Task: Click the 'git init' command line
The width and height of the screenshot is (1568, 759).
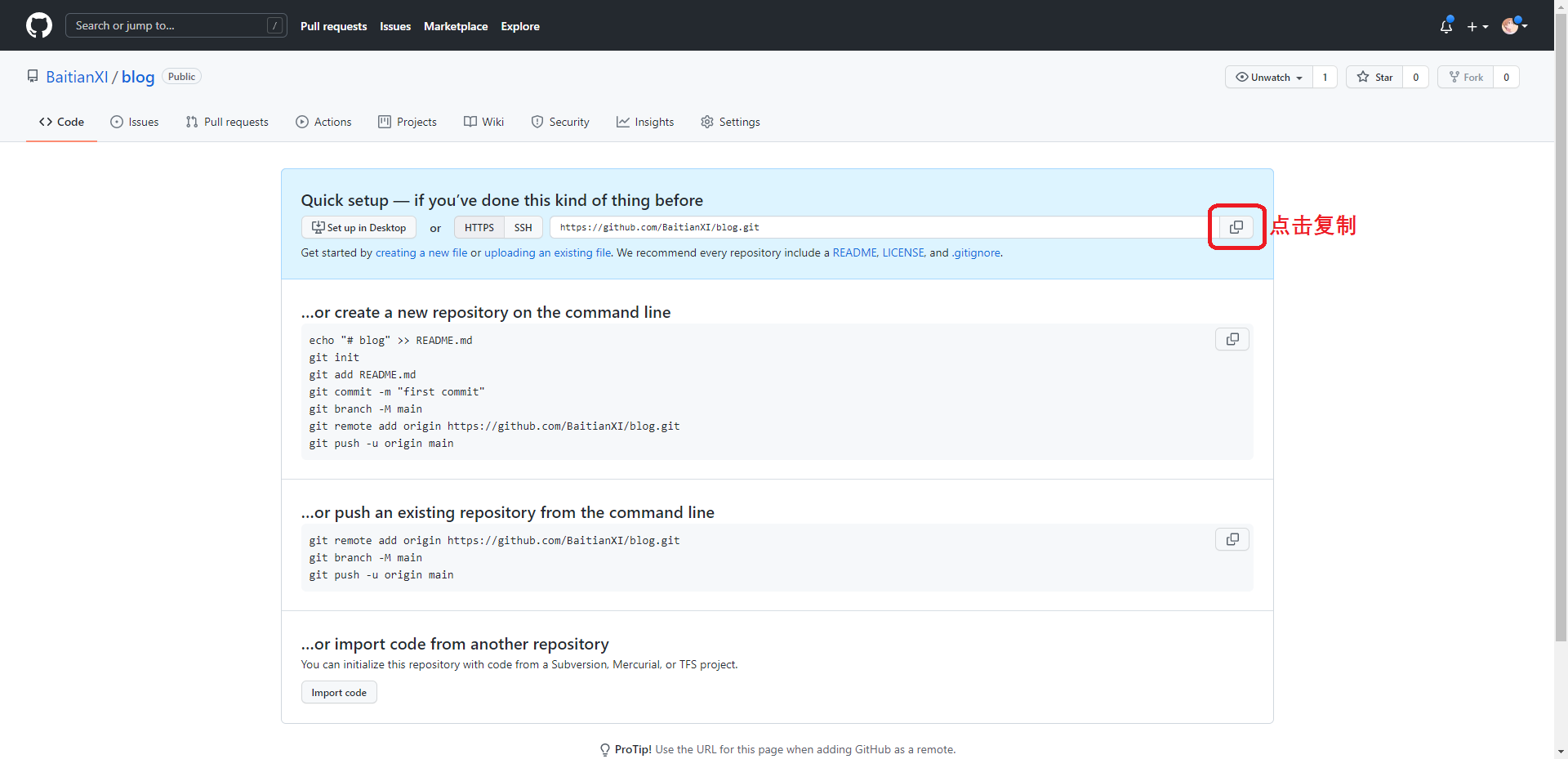Action: pyautogui.click(x=334, y=357)
